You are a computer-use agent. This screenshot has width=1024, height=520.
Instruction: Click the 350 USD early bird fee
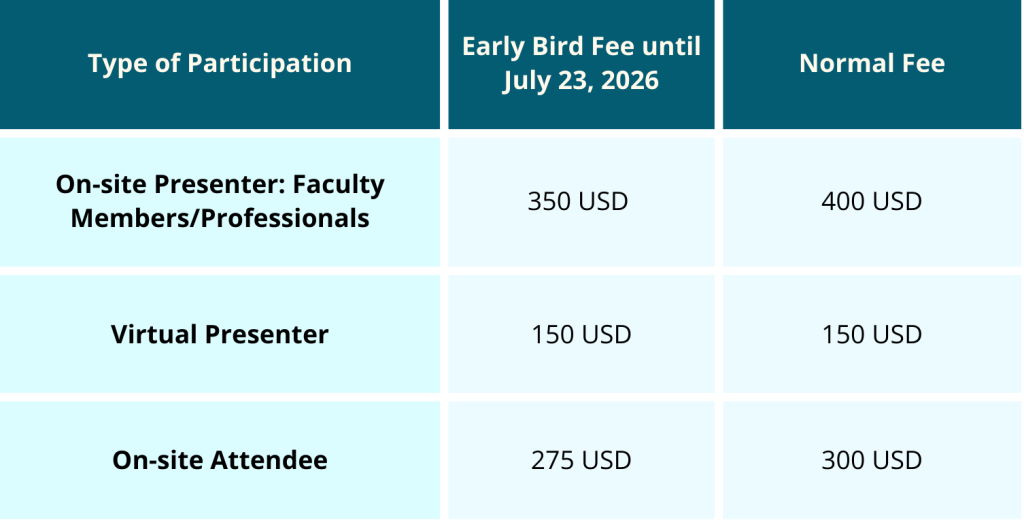(x=578, y=201)
